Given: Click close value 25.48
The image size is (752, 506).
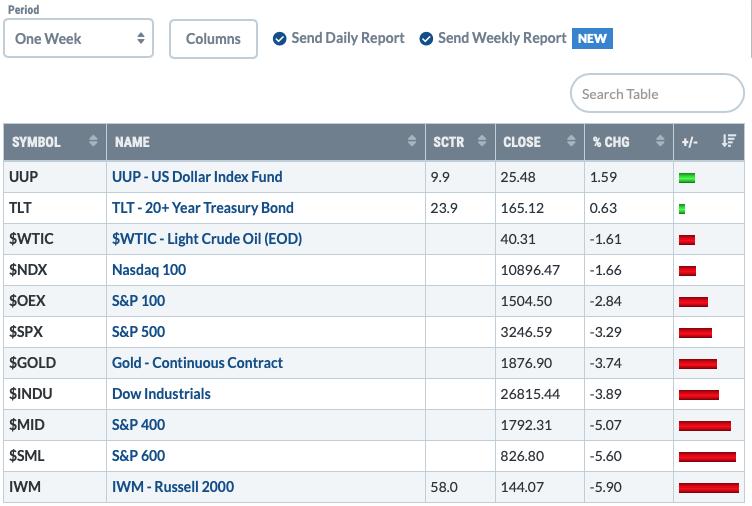Looking at the screenshot, I should pyautogui.click(x=518, y=177).
